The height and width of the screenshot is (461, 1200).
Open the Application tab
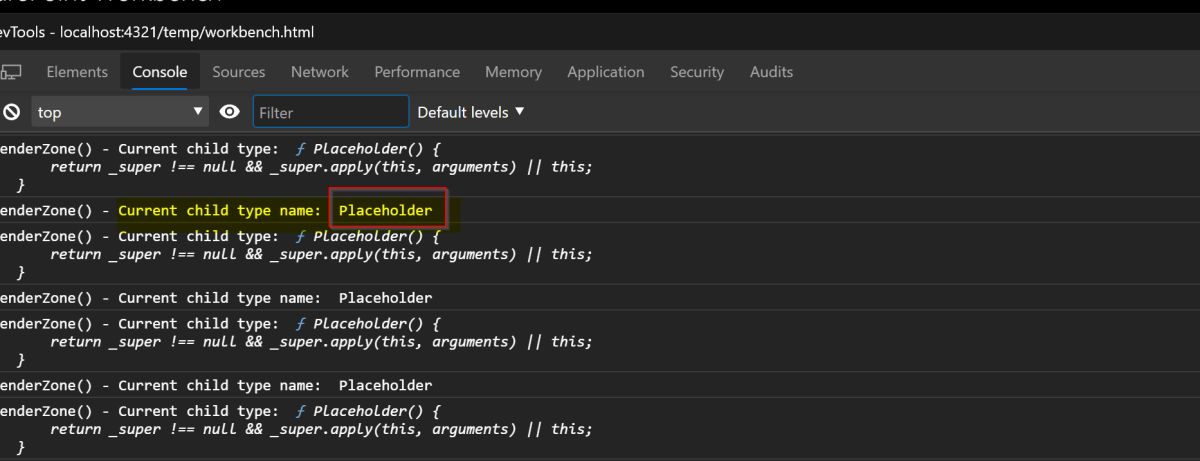coord(606,72)
